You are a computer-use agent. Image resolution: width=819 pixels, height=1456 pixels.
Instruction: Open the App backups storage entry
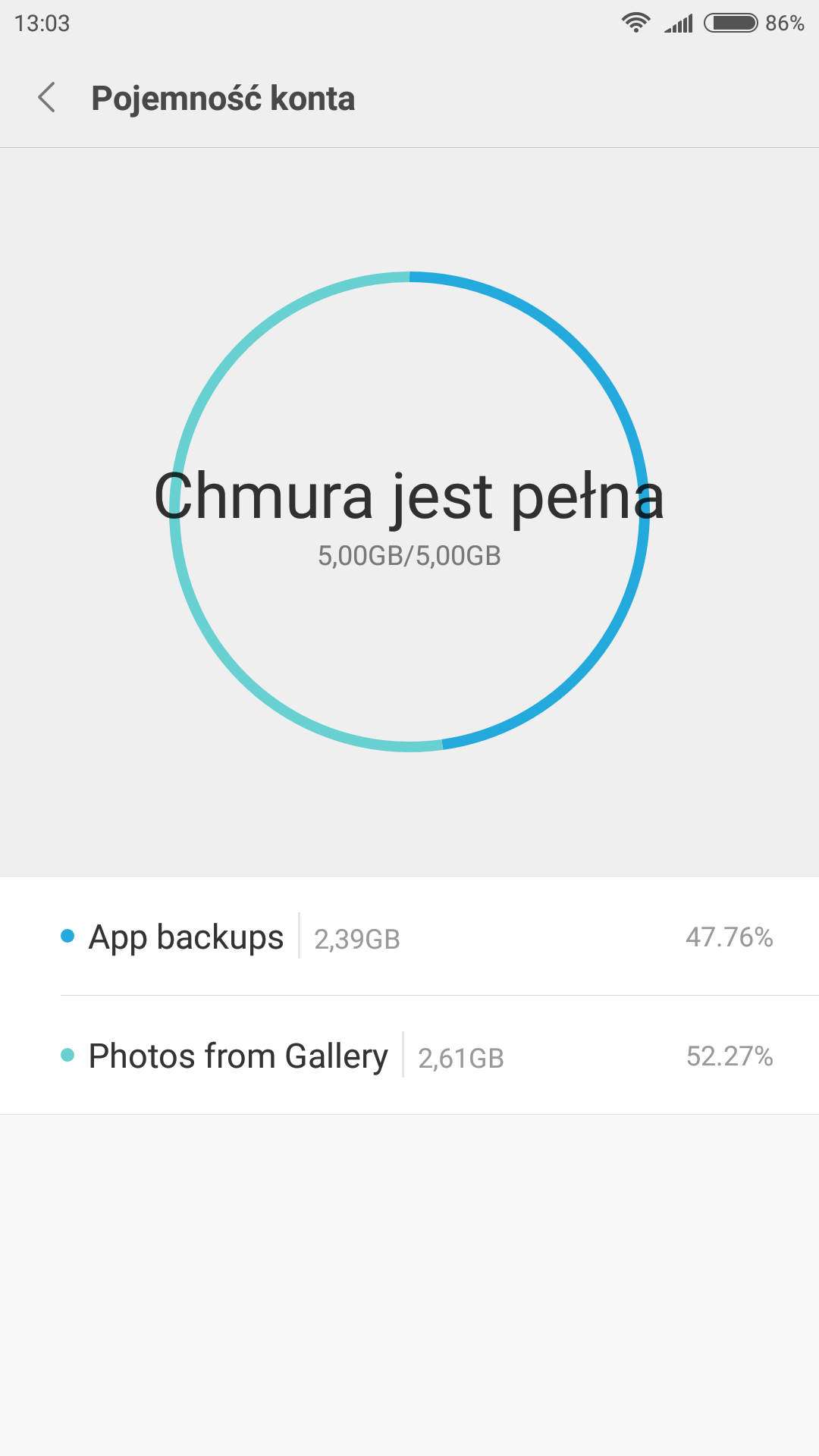tap(186, 937)
